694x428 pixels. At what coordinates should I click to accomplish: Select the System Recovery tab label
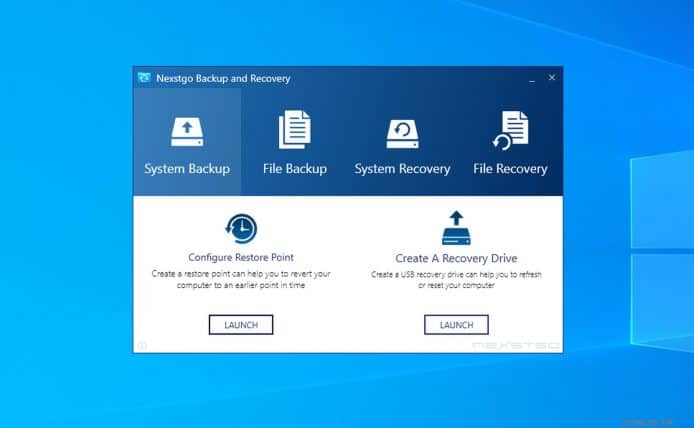click(402, 169)
